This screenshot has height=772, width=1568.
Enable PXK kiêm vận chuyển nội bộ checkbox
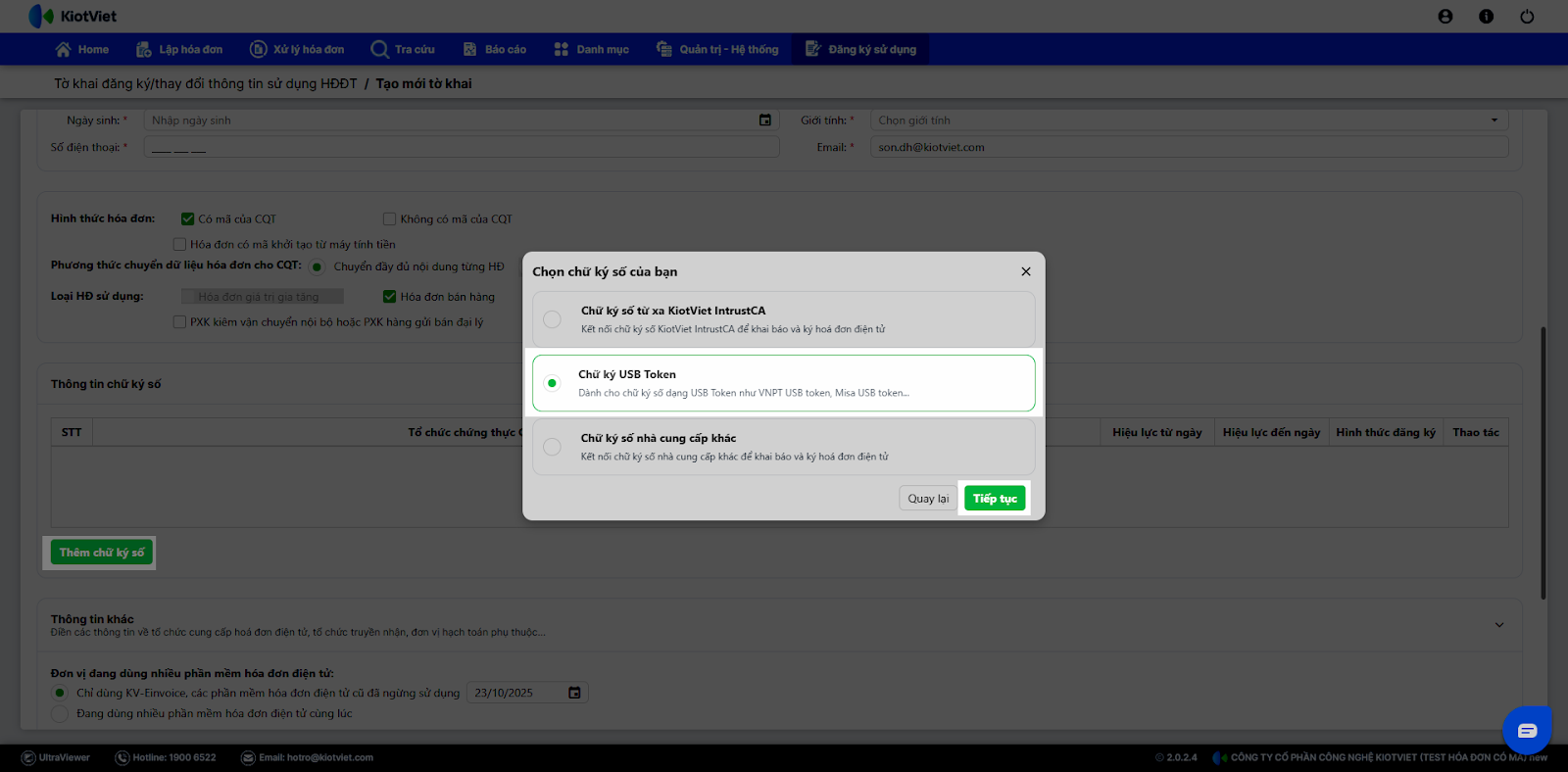179,322
